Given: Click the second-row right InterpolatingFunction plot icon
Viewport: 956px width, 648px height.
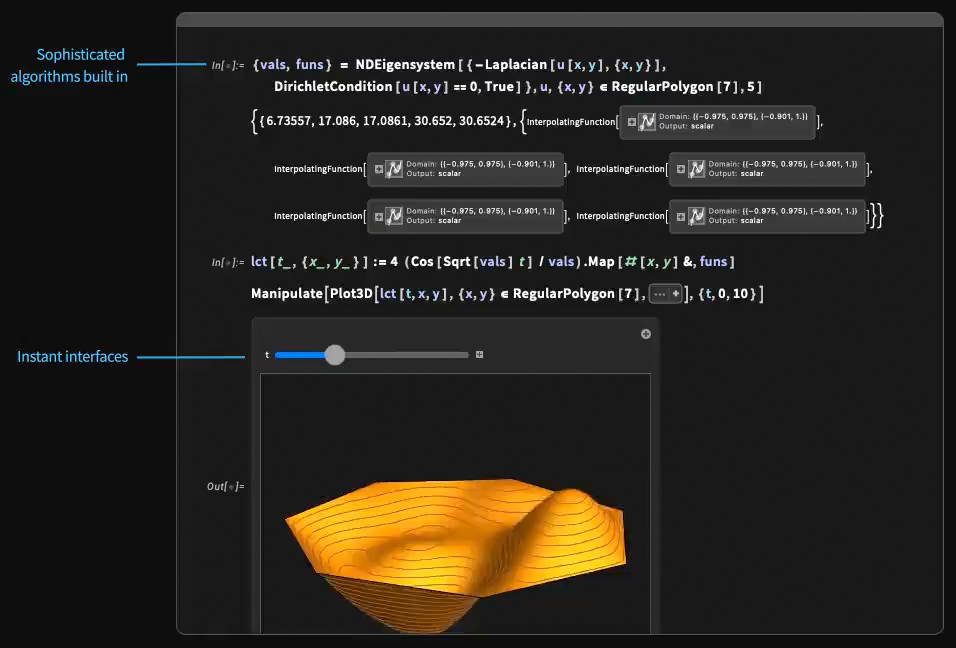Looking at the screenshot, I should click(697, 169).
